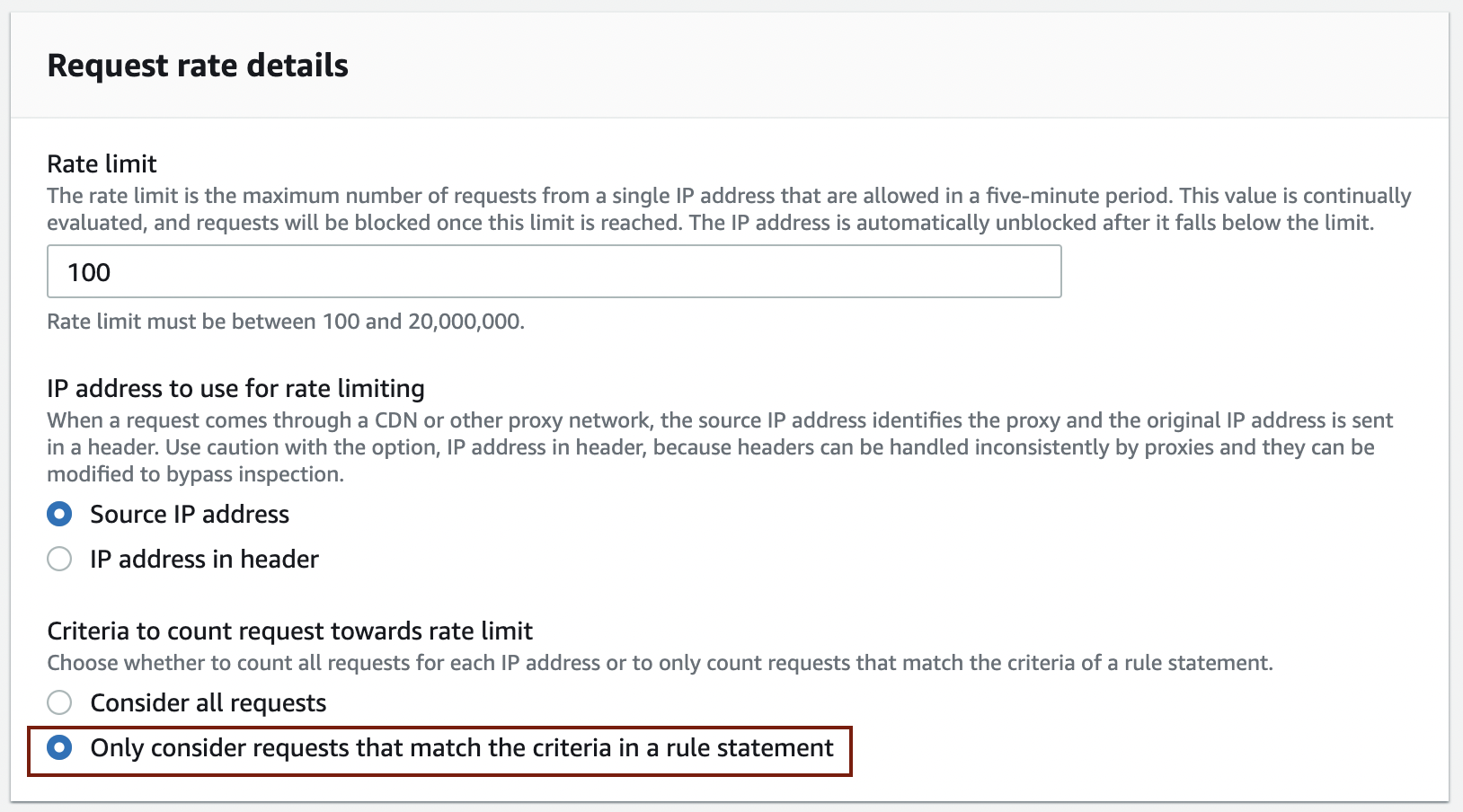This screenshot has height=812, width=1463.
Task: Select the Source IP address radio button
Action: point(59,514)
